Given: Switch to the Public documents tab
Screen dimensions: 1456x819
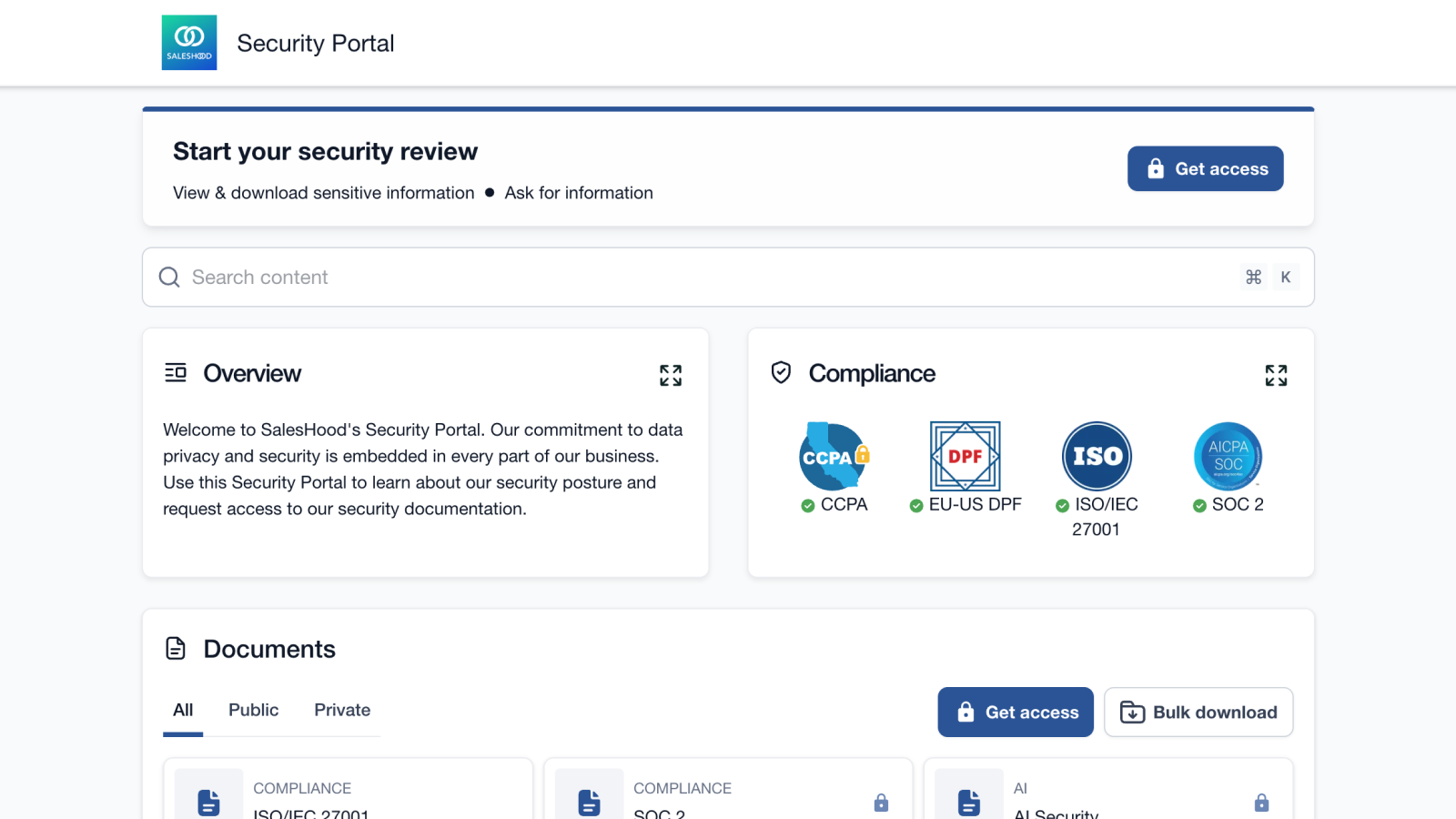Looking at the screenshot, I should [x=253, y=710].
